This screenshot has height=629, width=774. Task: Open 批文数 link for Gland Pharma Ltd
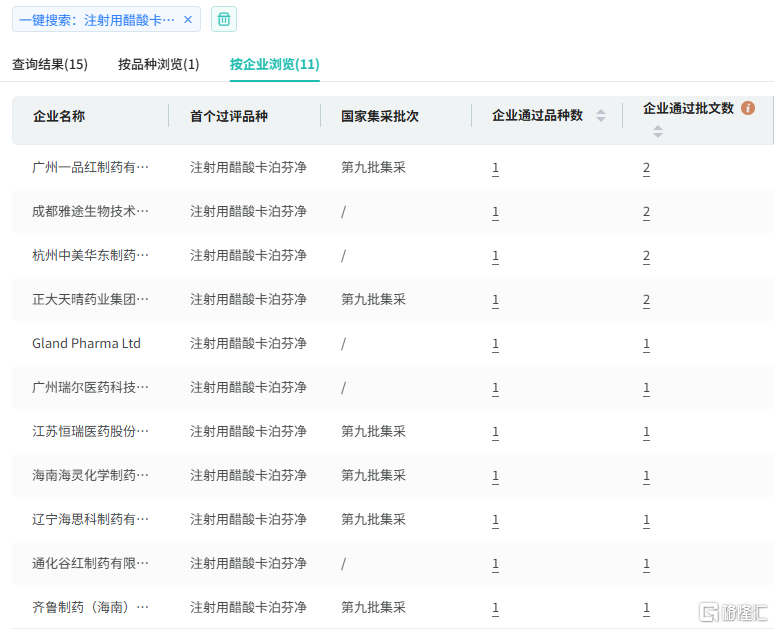pos(646,344)
